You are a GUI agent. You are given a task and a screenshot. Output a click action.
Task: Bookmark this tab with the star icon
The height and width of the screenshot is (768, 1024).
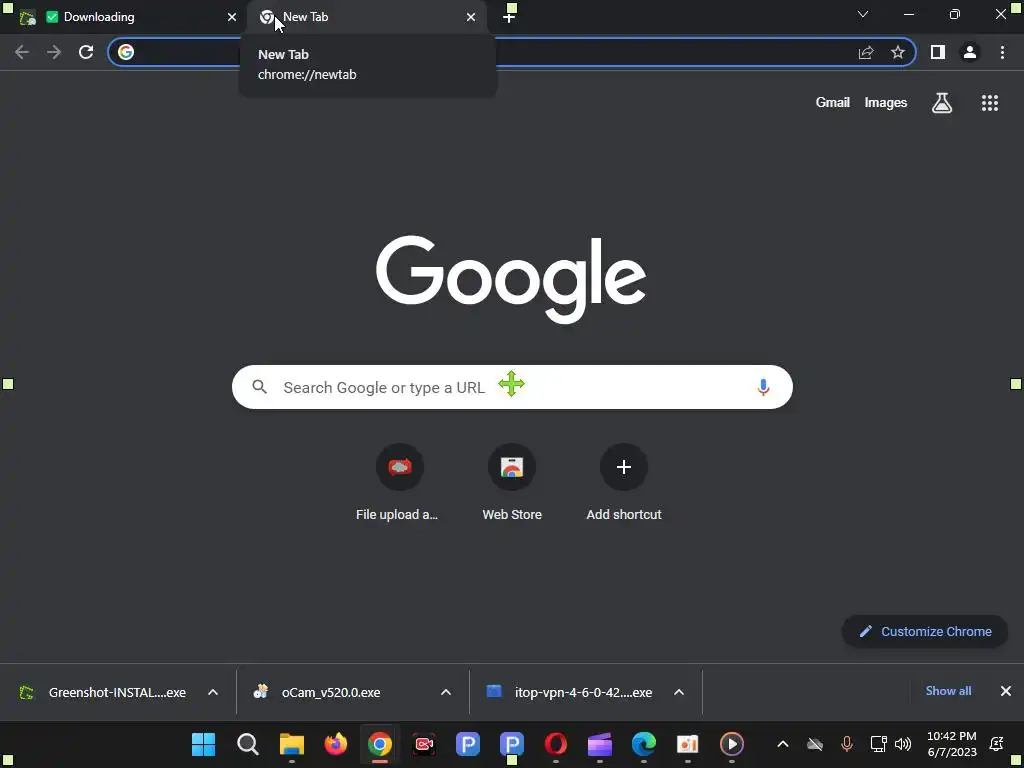898,52
